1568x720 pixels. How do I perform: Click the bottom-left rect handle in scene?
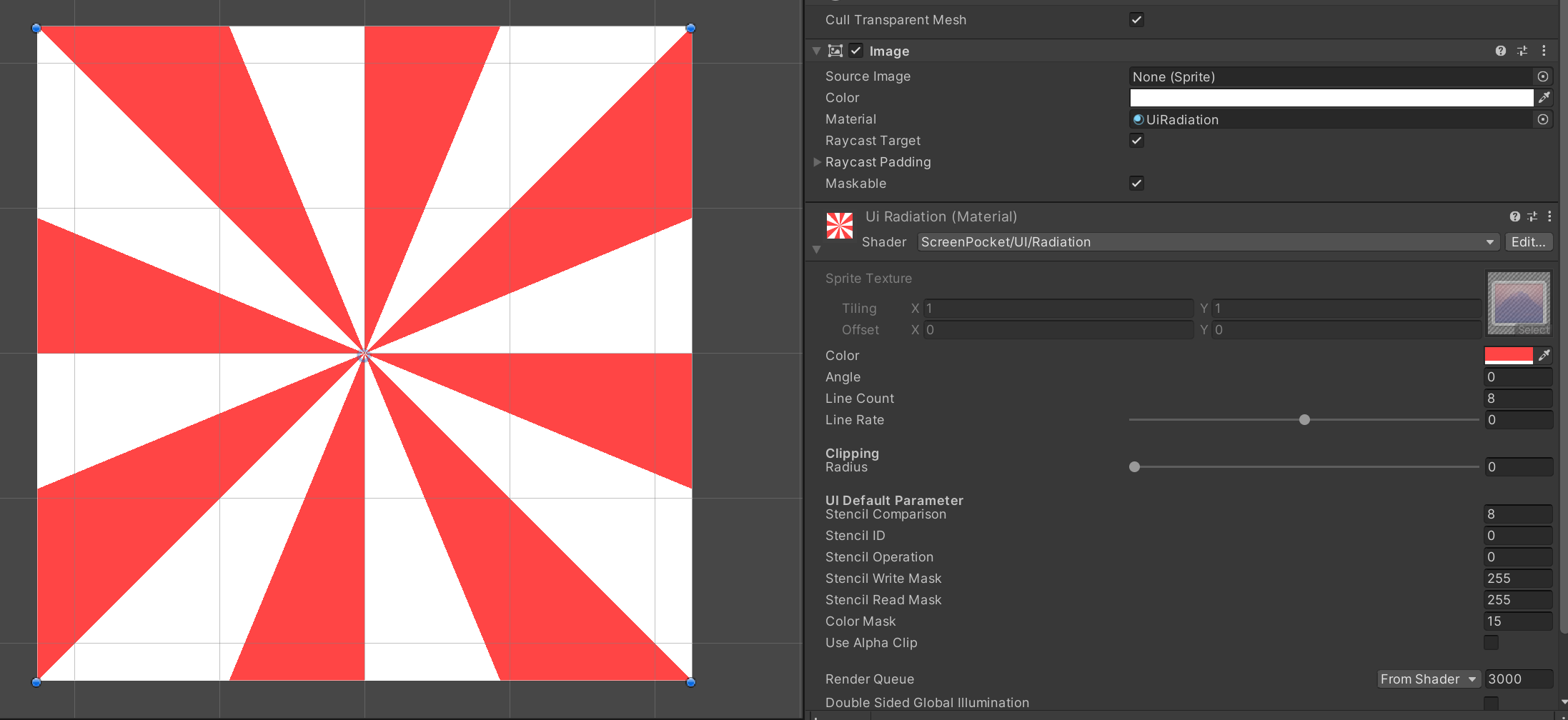click(36, 682)
